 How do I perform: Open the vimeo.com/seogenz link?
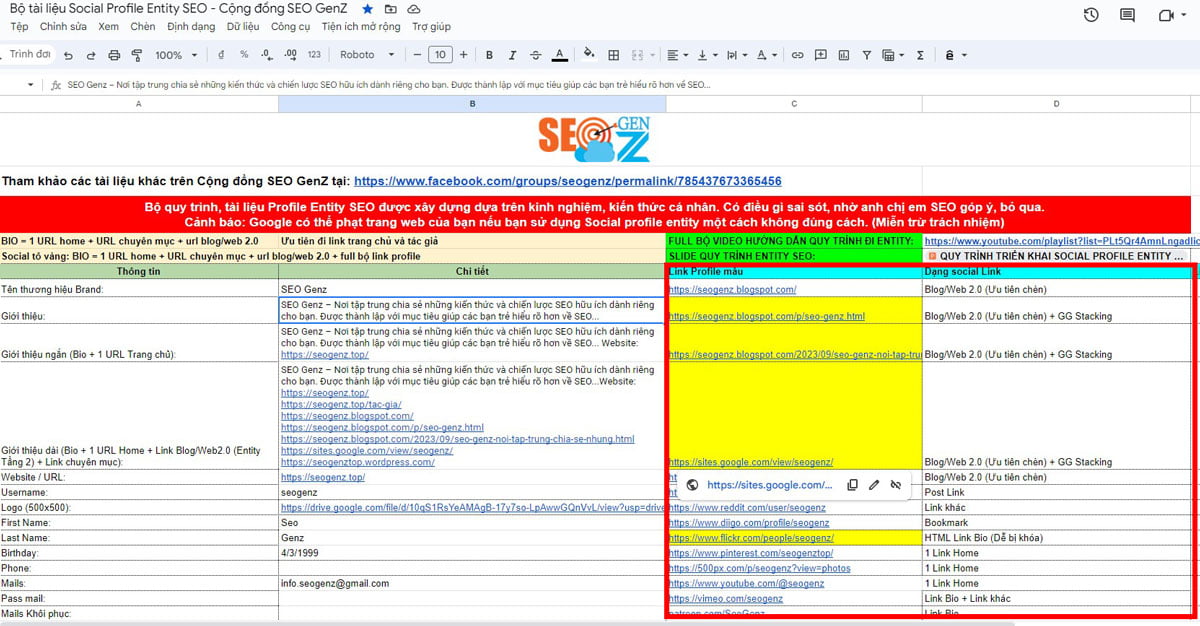point(726,598)
